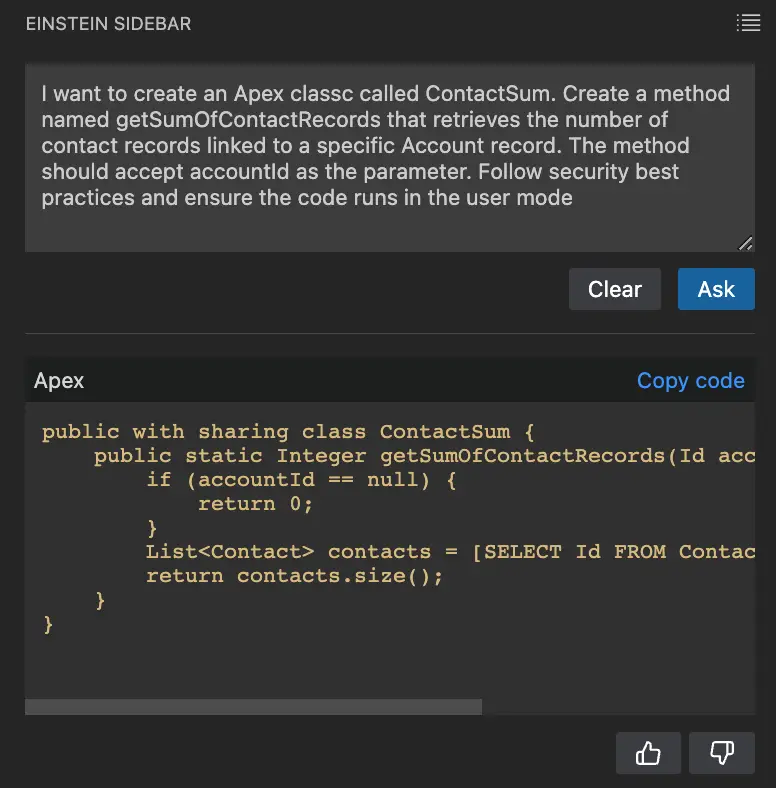Open the Einstein Sidebar list menu icon
The height and width of the screenshot is (788, 776).
tap(748, 23)
